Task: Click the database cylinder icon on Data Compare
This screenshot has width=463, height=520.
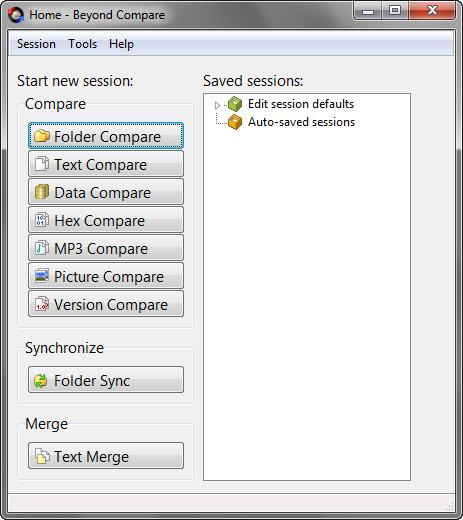Action: (x=42, y=192)
